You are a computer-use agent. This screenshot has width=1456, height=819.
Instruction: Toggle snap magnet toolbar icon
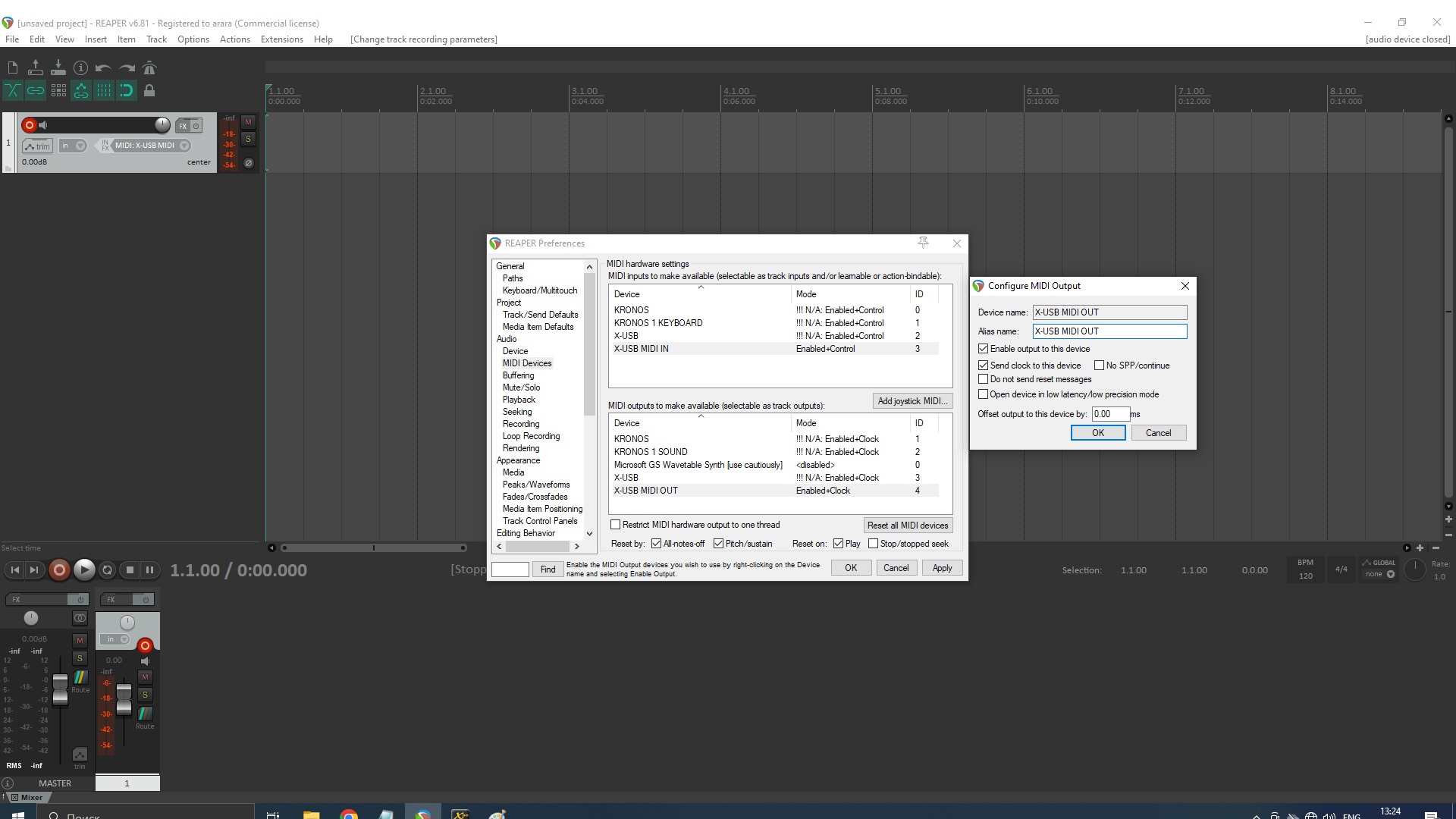(x=127, y=91)
